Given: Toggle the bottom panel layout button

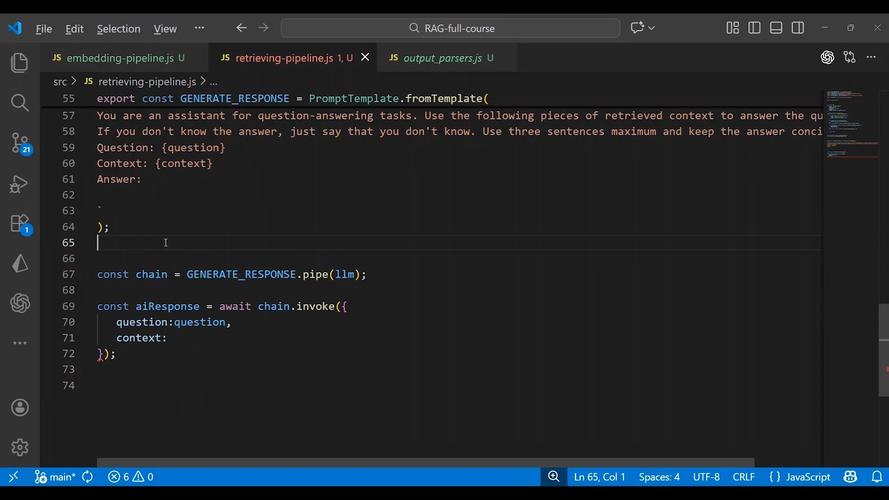Looking at the screenshot, I should pos(776,28).
